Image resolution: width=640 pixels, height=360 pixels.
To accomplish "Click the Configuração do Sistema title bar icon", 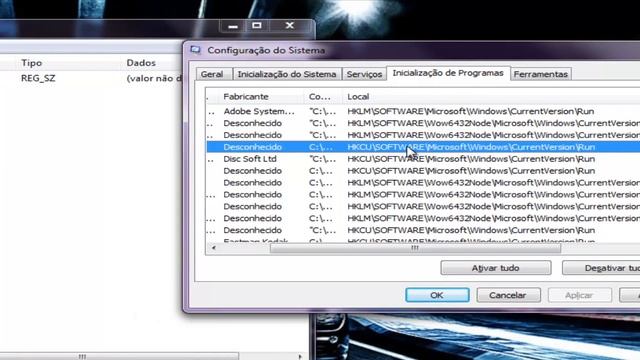I will (196, 50).
